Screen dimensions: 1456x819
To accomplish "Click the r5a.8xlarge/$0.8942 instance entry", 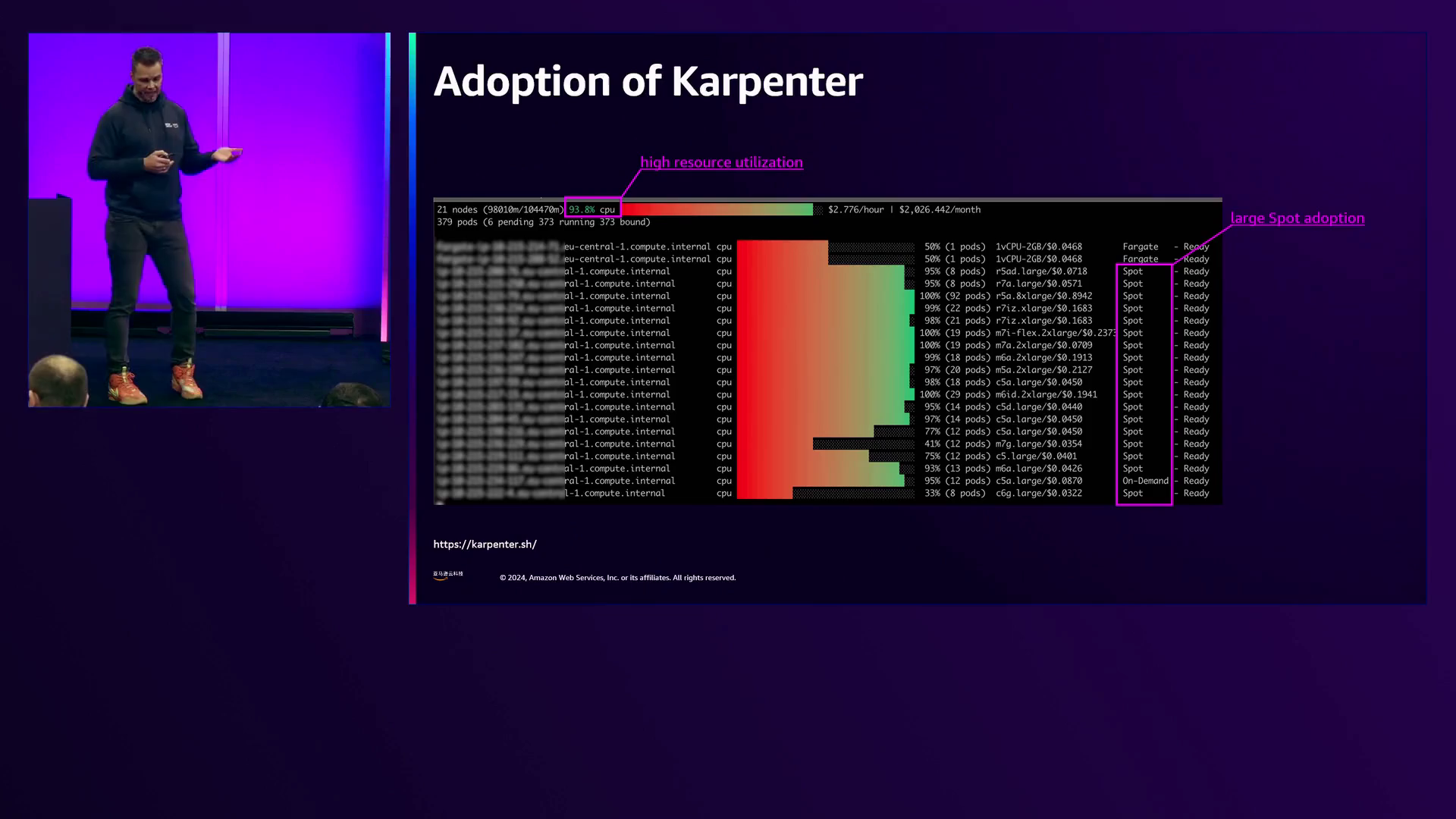I will [1043, 296].
